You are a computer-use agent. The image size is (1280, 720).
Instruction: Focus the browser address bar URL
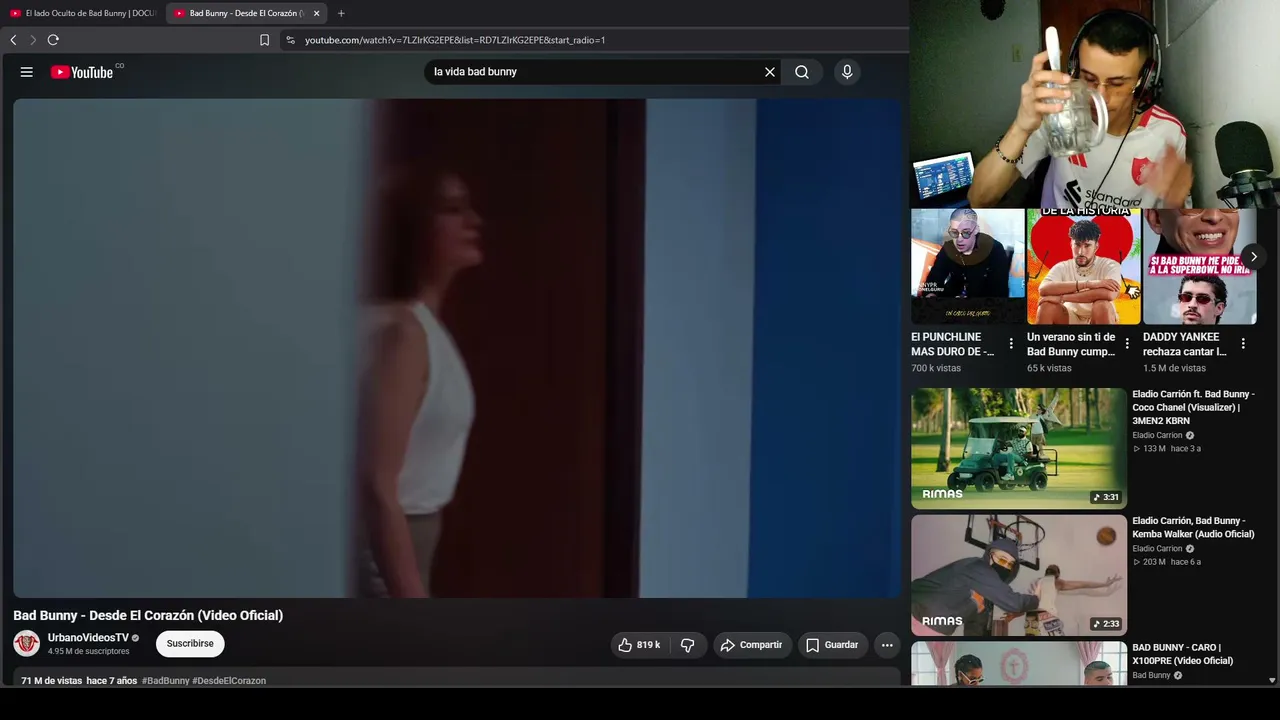pyautogui.click(x=455, y=40)
